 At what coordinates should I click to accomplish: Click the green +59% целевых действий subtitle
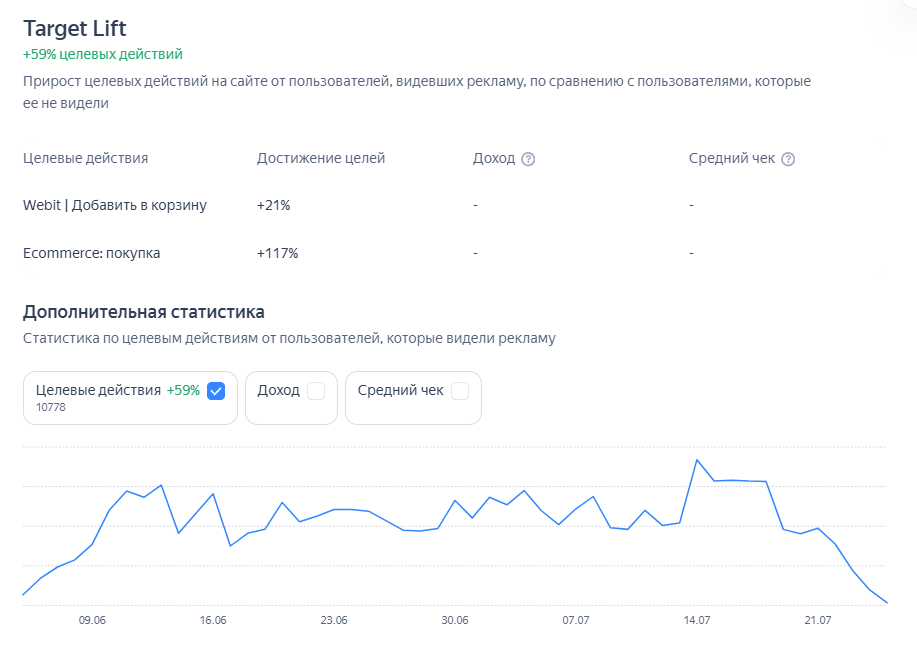tap(102, 54)
